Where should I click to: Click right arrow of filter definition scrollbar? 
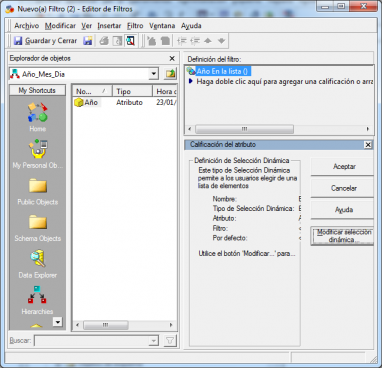(367, 129)
